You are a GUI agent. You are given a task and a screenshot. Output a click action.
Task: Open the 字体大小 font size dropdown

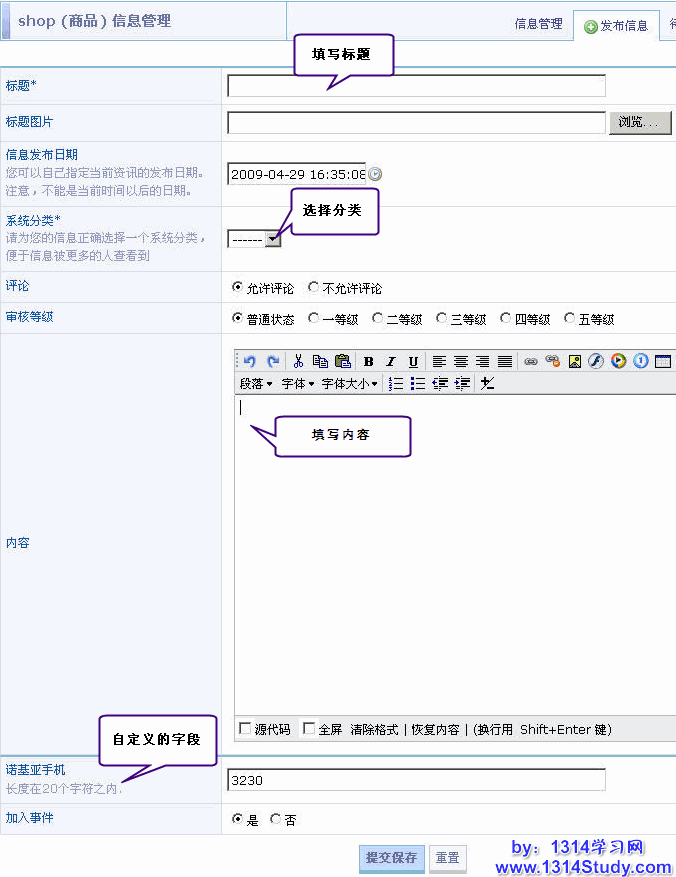click(350, 384)
